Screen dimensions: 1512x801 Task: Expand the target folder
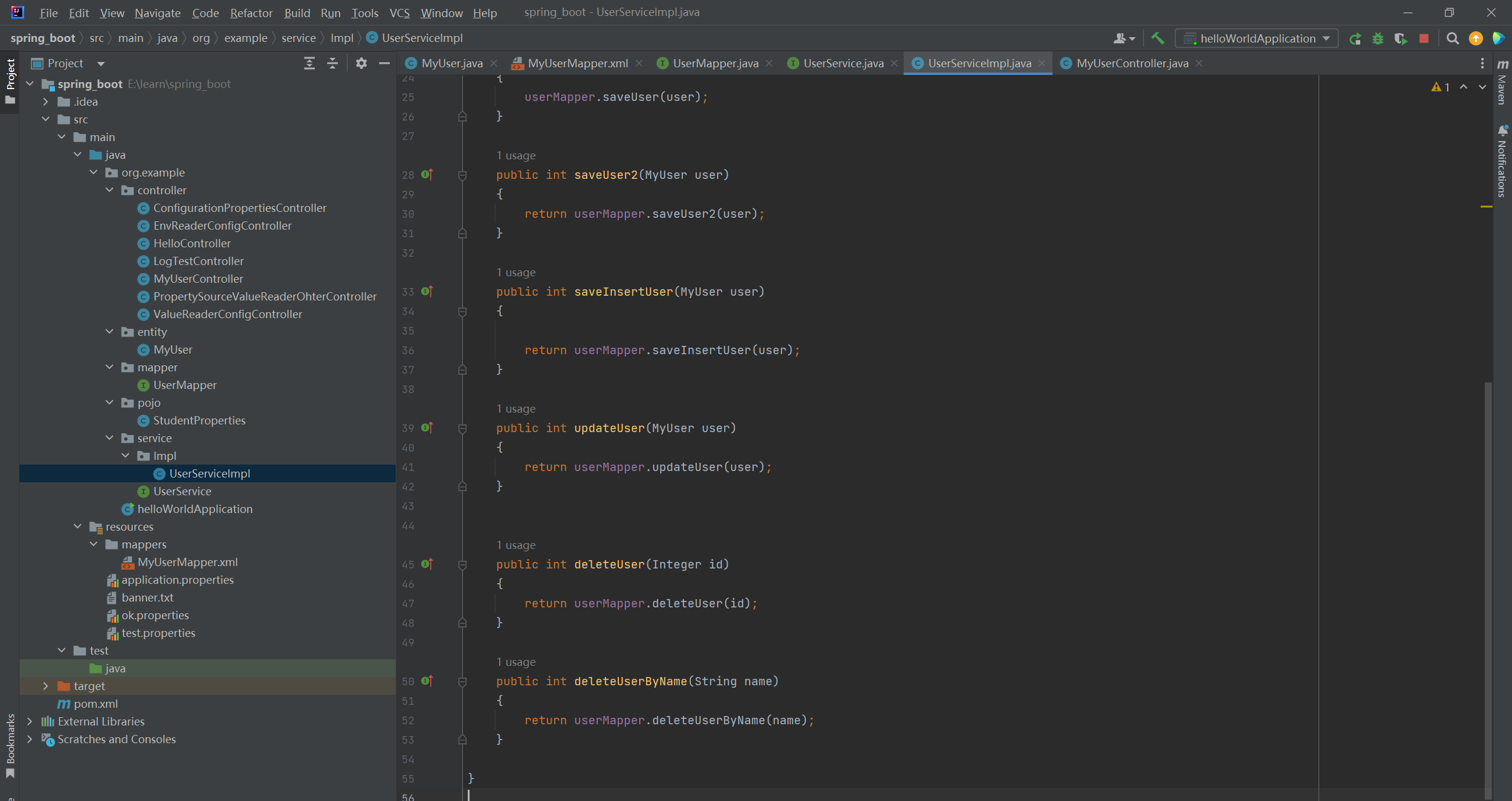pos(45,686)
